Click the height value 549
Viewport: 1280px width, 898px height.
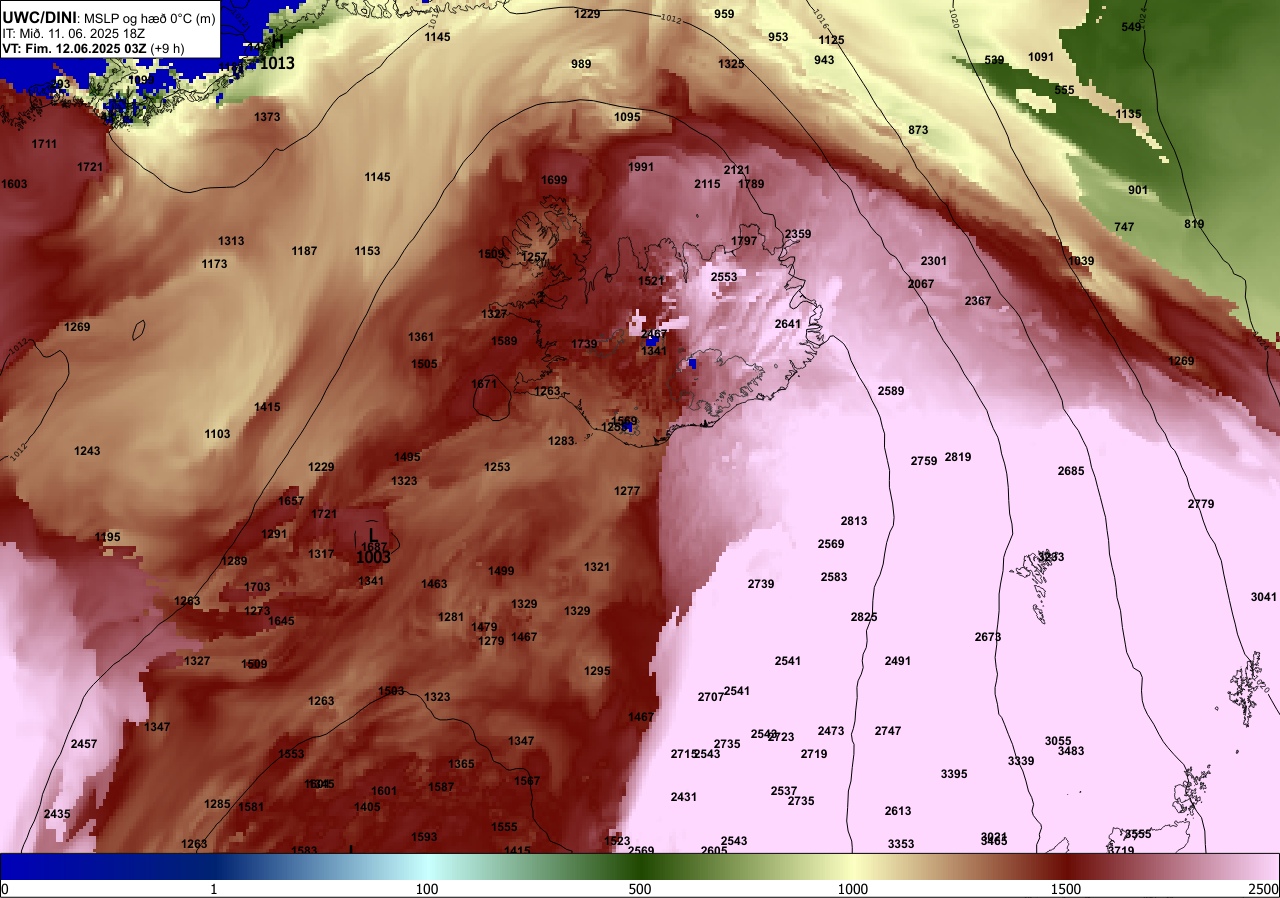click(x=1131, y=27)
